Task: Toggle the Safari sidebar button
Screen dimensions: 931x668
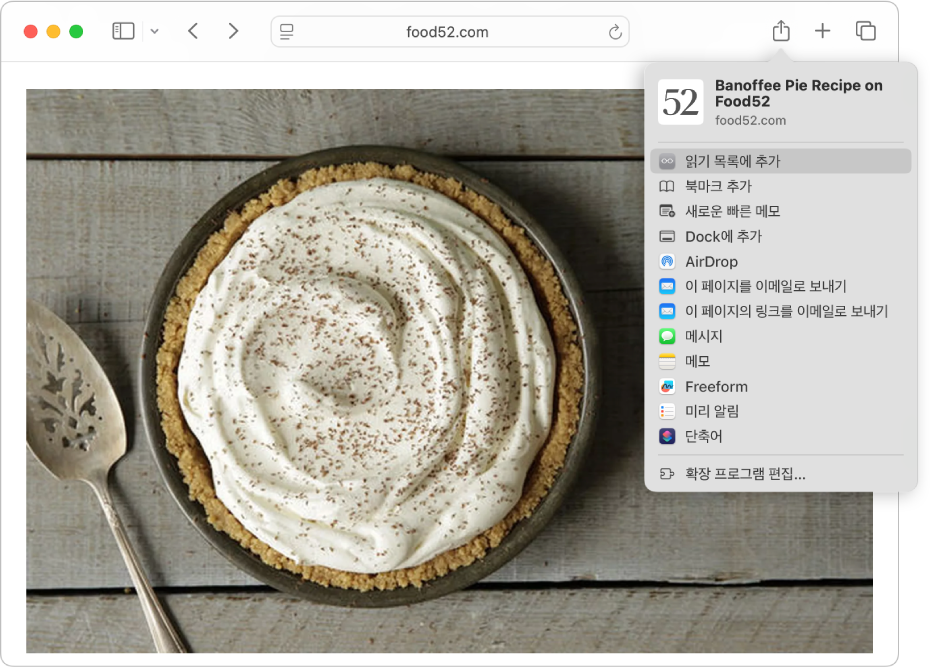Action: pos(123,31)
